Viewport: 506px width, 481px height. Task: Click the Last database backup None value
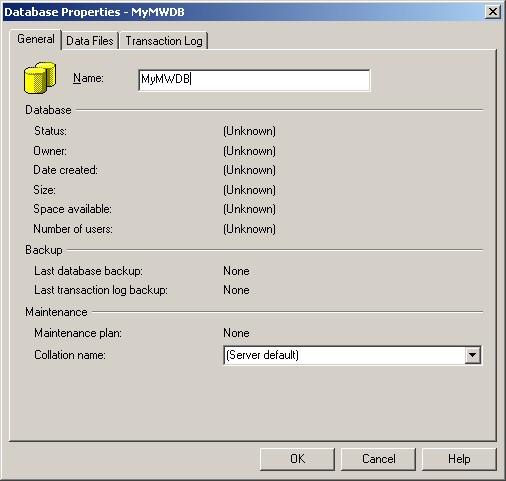pos(236,271)
